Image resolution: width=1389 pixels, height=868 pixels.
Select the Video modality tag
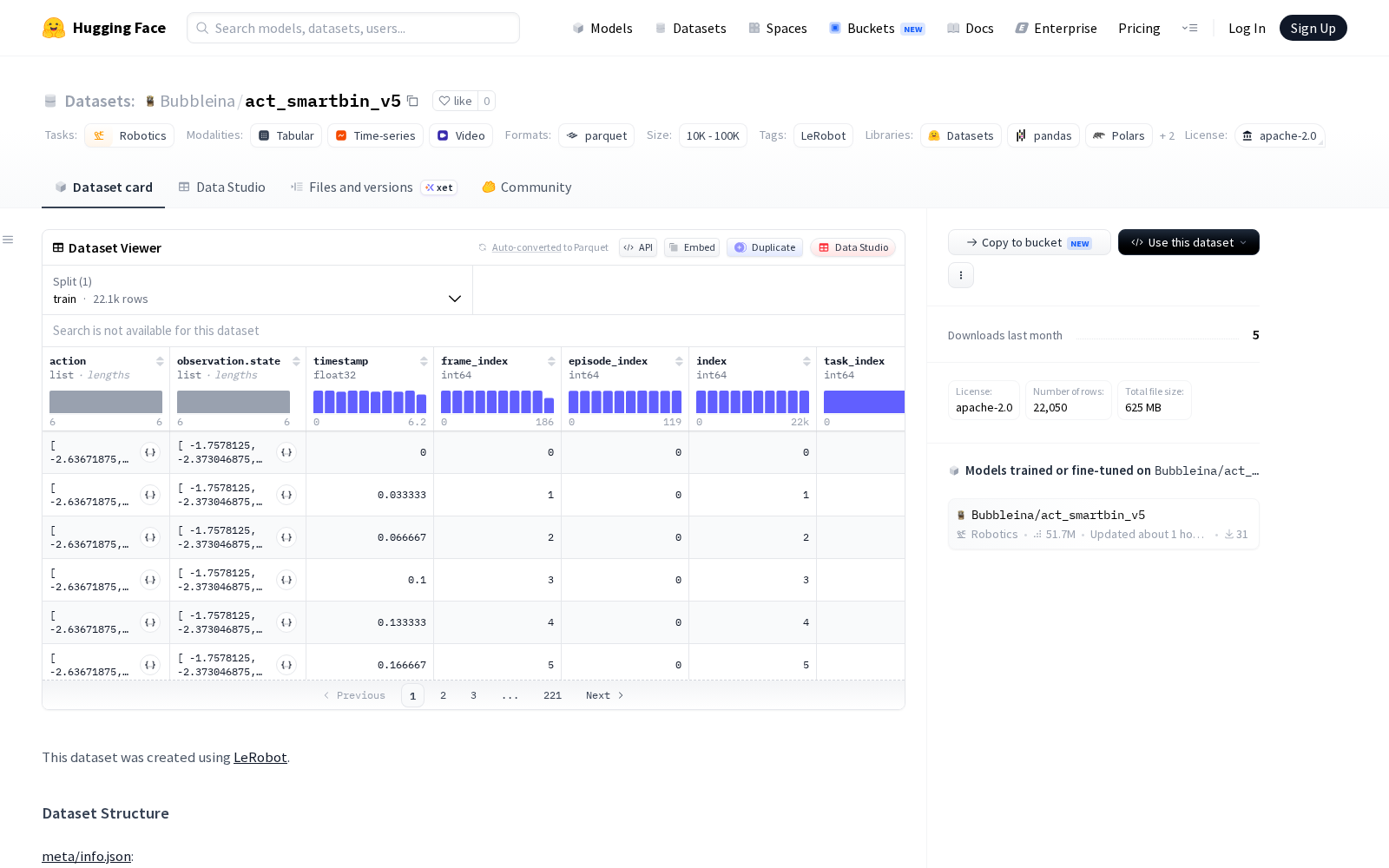(461, 135)
